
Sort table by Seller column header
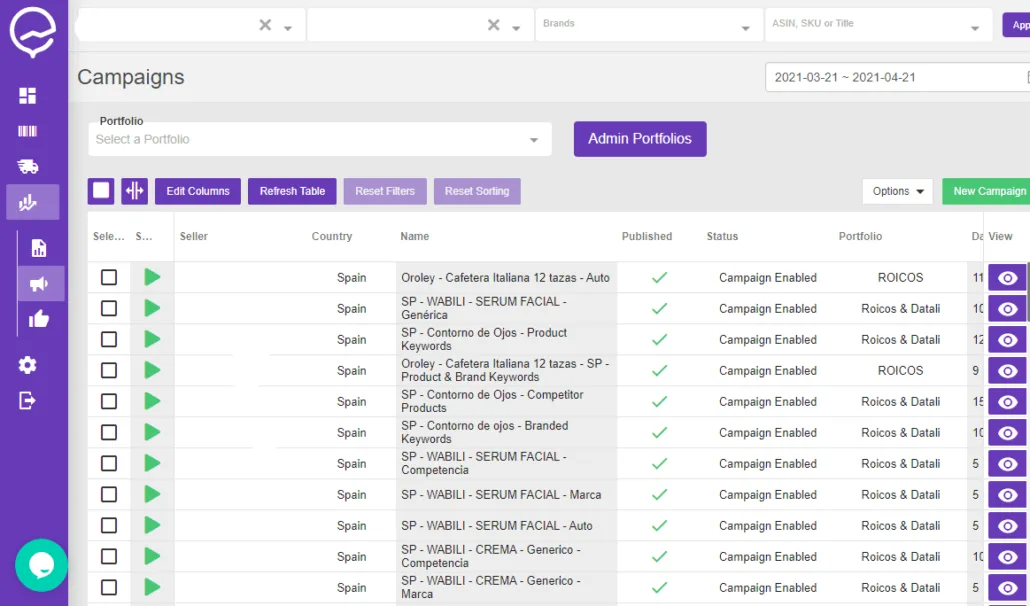(194, 236)
